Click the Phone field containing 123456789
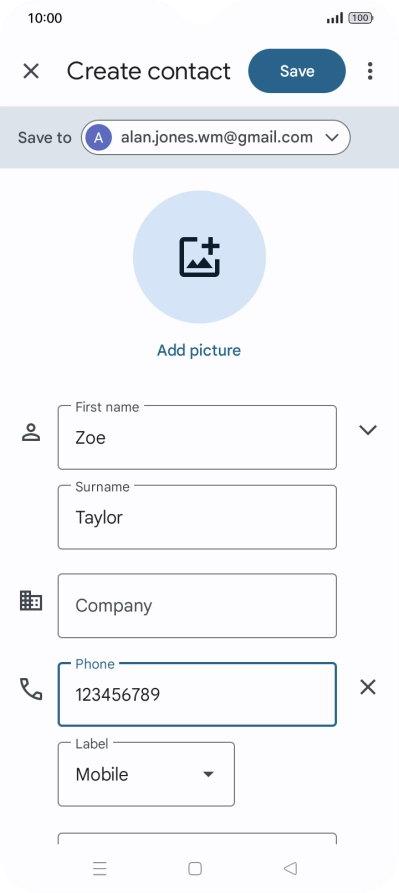Screen dimensions: 399x893 [197, 694]
